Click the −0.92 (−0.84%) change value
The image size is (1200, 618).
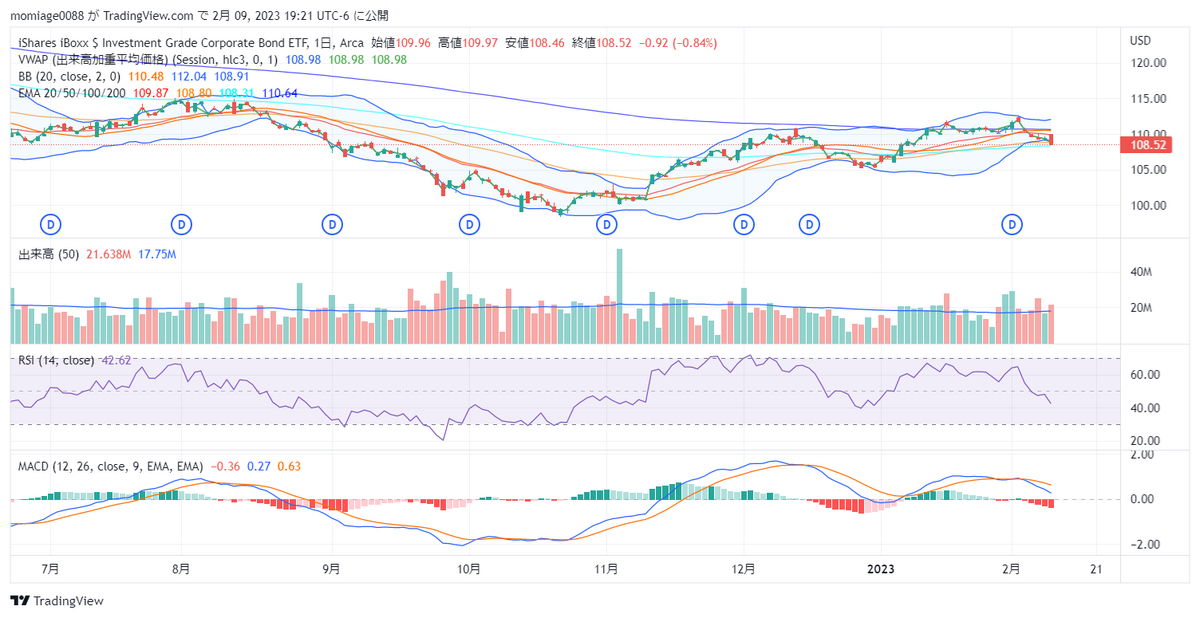677,43
